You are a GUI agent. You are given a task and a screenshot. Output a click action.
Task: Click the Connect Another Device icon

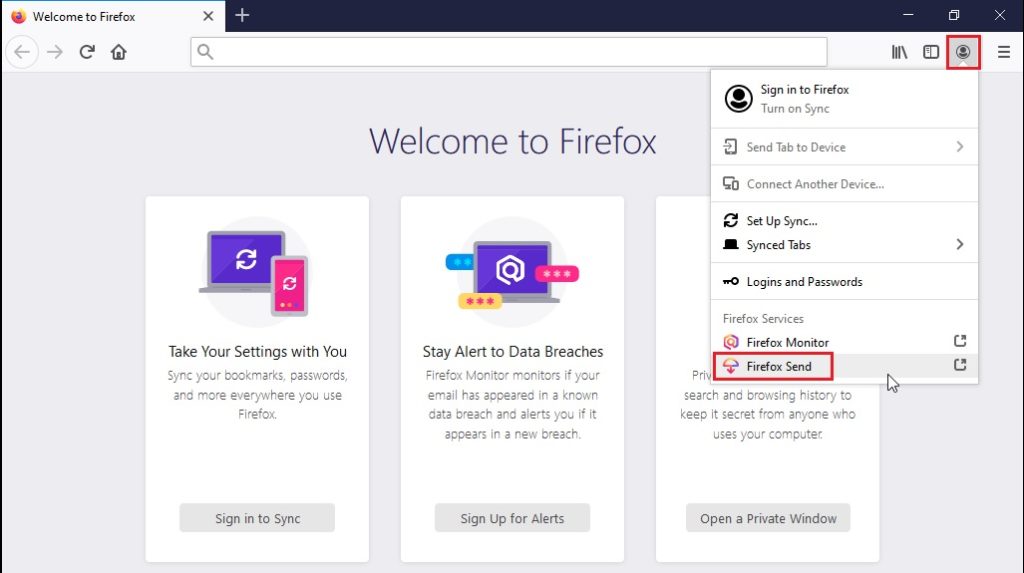(731, 184)
